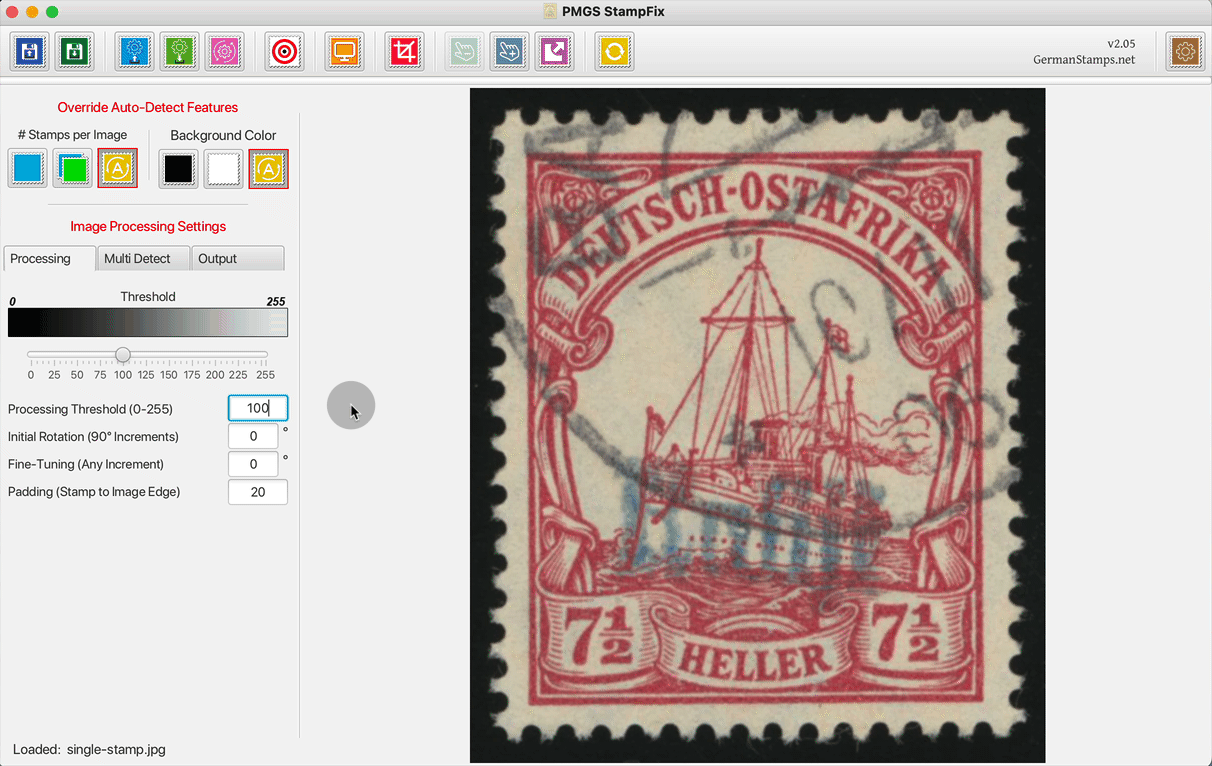Click the greyed hand-minus pointer icon

coord(465,51)
